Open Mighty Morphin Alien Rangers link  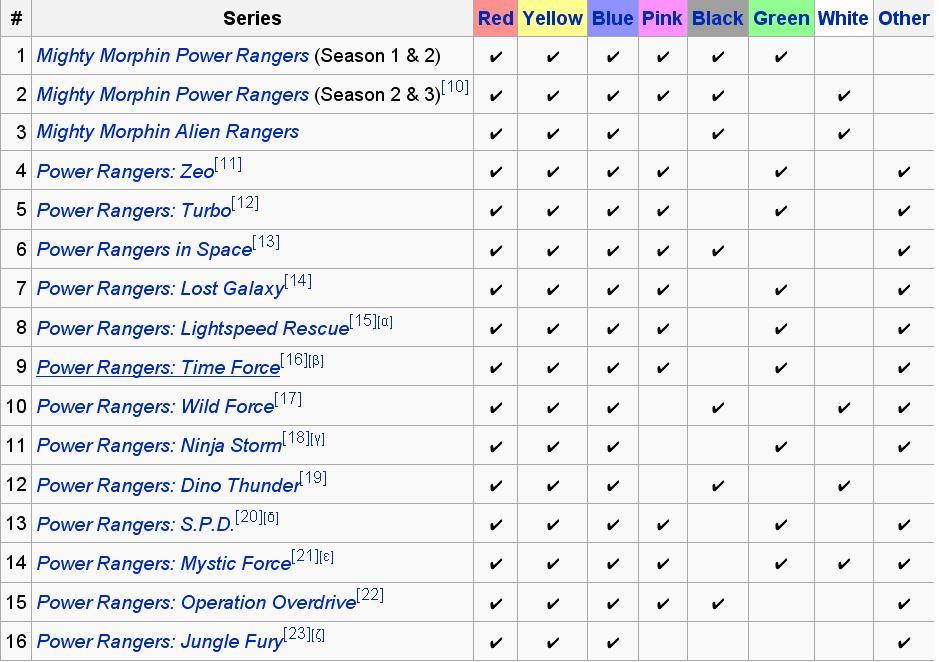(x=168, y=132)
